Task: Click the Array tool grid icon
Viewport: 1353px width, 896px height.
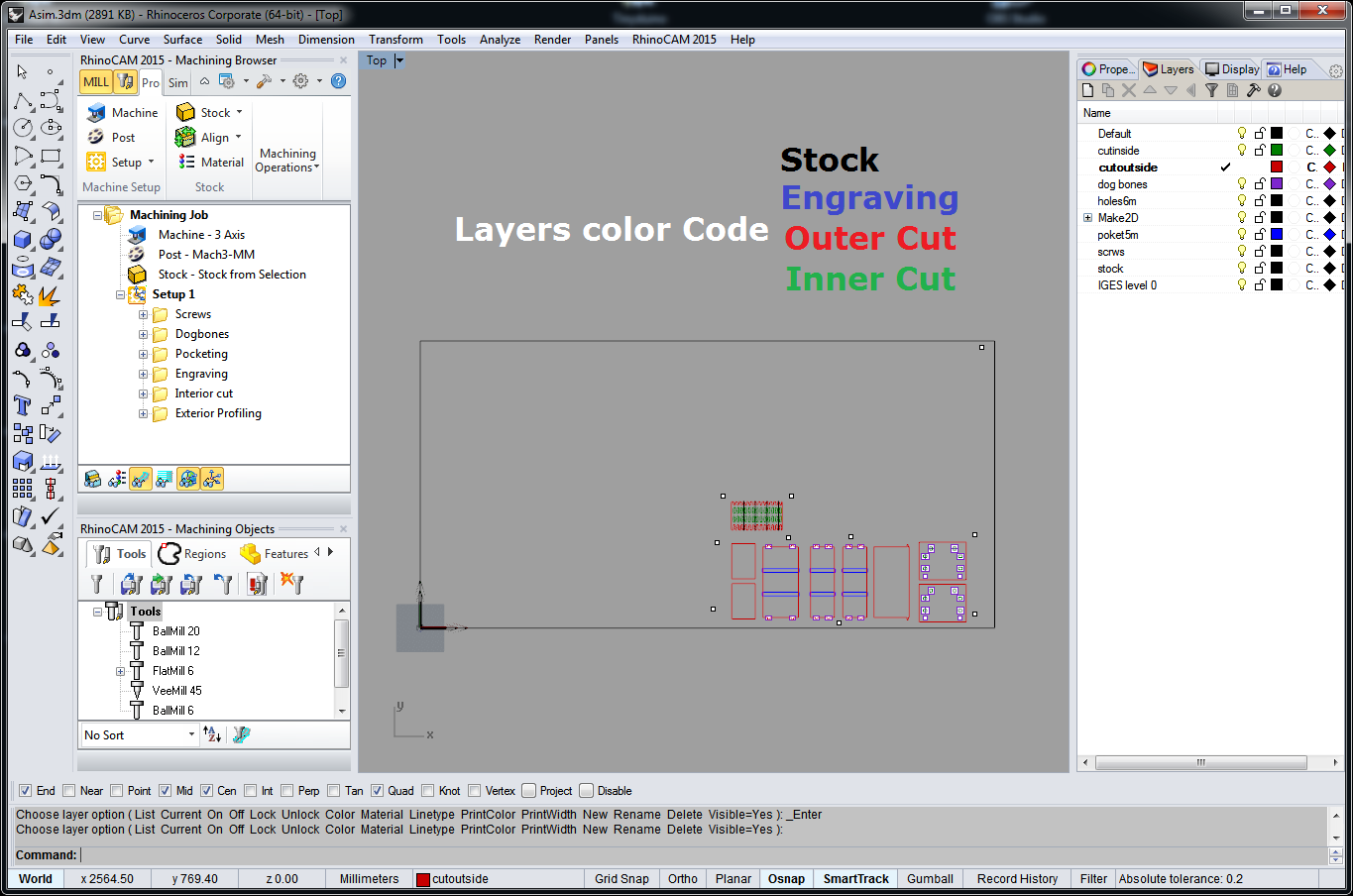Action: click(23, 489)
